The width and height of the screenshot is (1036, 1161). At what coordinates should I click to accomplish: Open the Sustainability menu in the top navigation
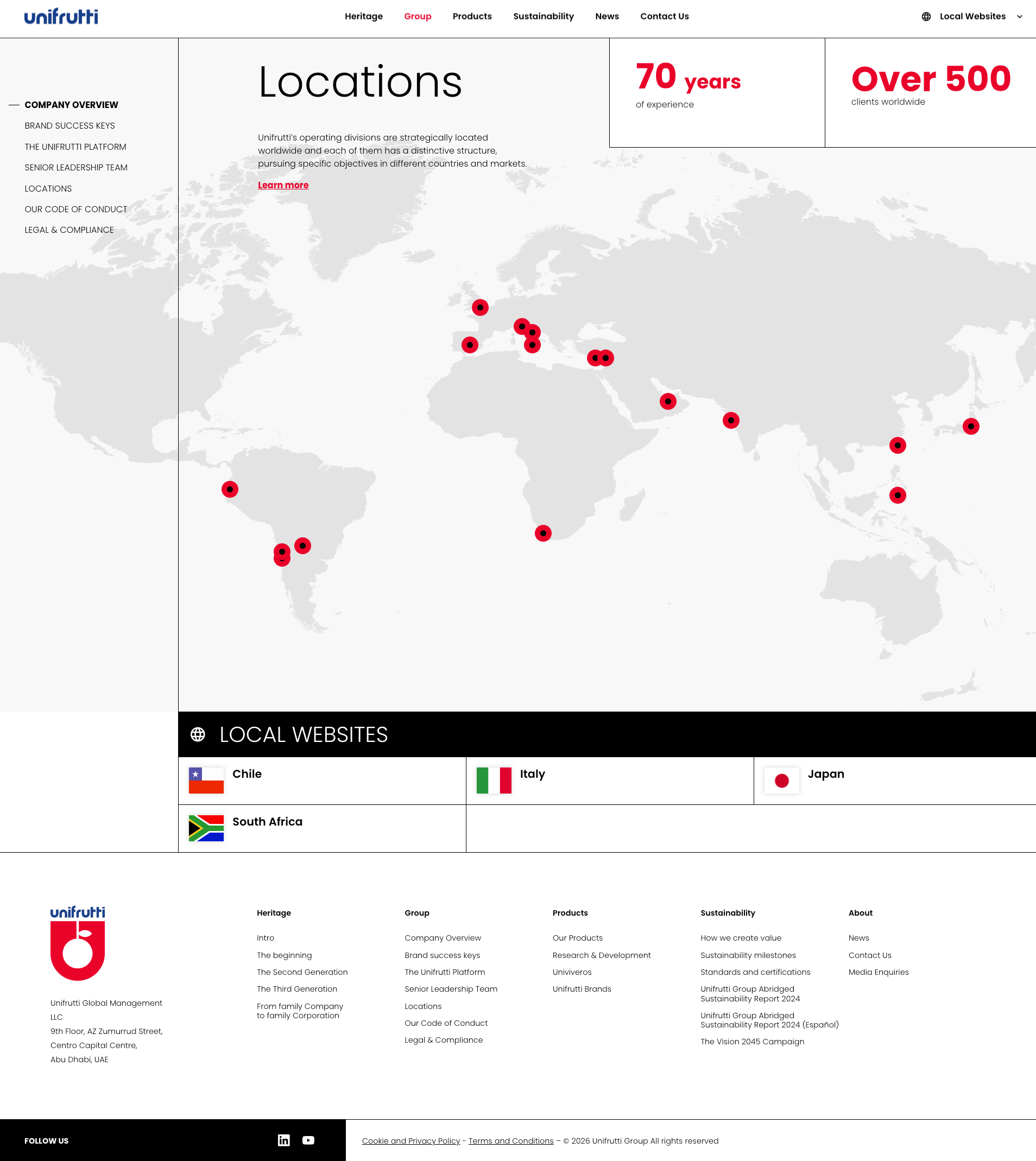544,16
